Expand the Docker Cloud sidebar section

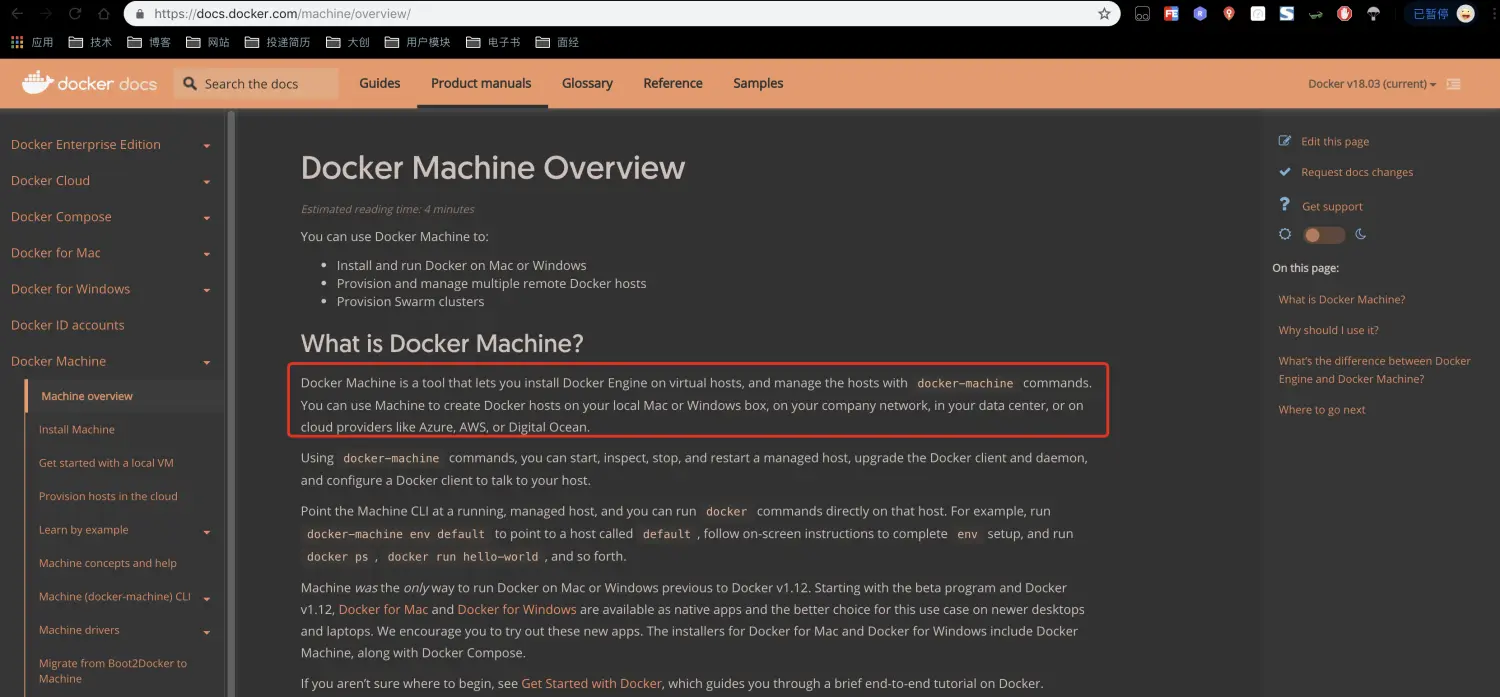click(207, 182)
